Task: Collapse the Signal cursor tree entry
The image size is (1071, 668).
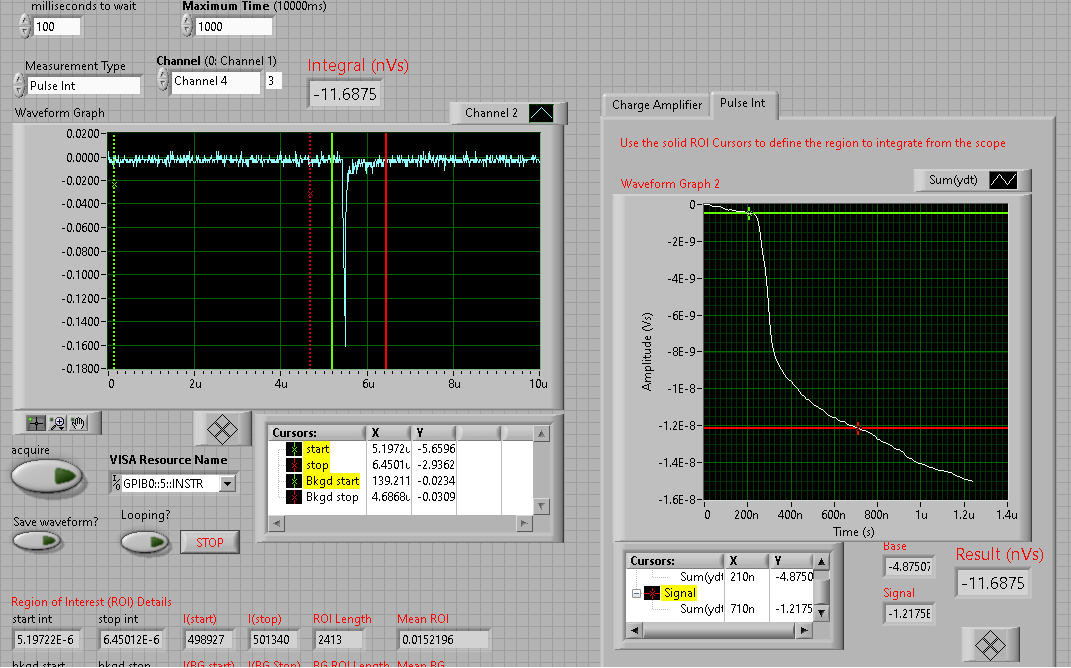Action: (635, 593)
